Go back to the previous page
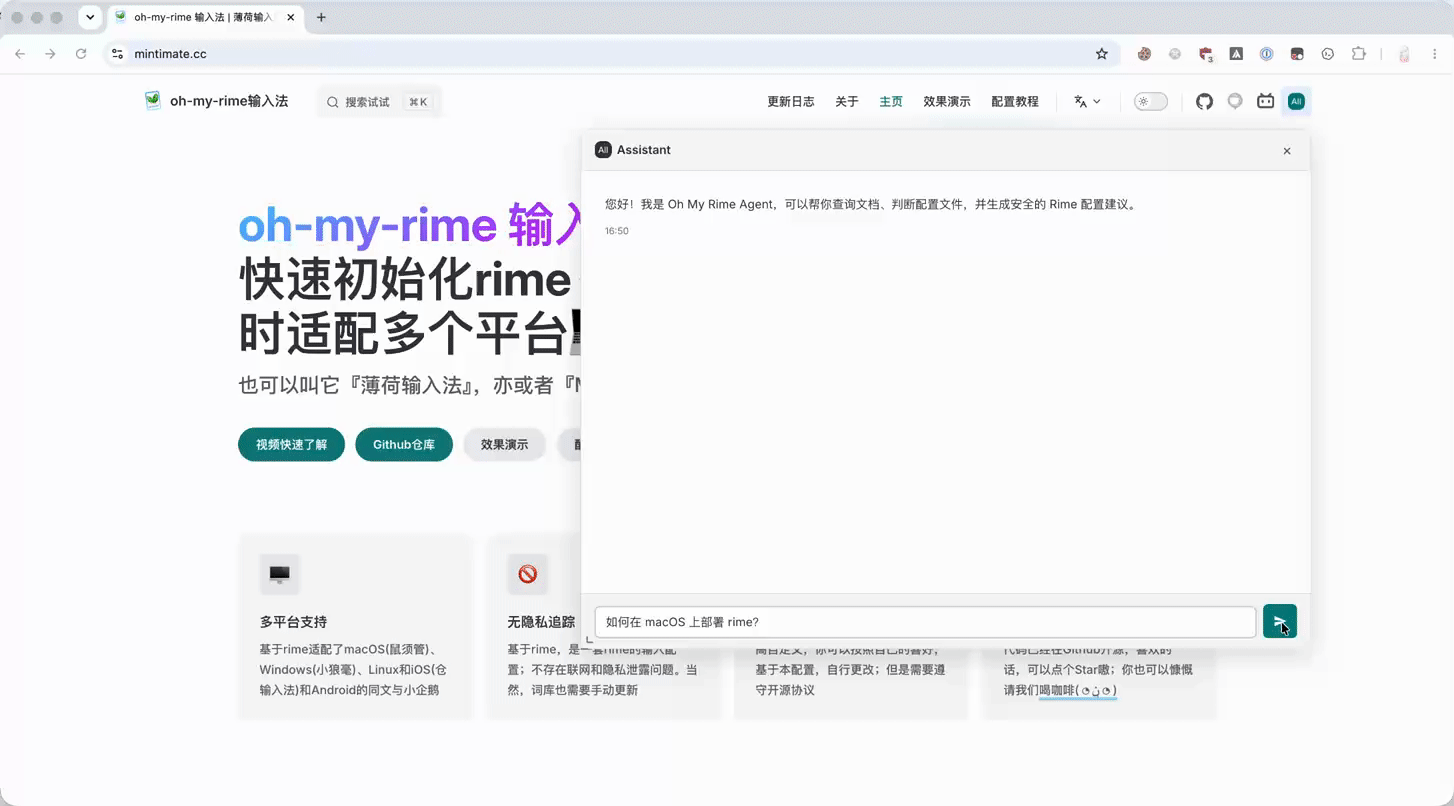Image resolution: width=1454 pixels, height=806 pixels. (20, 54)
